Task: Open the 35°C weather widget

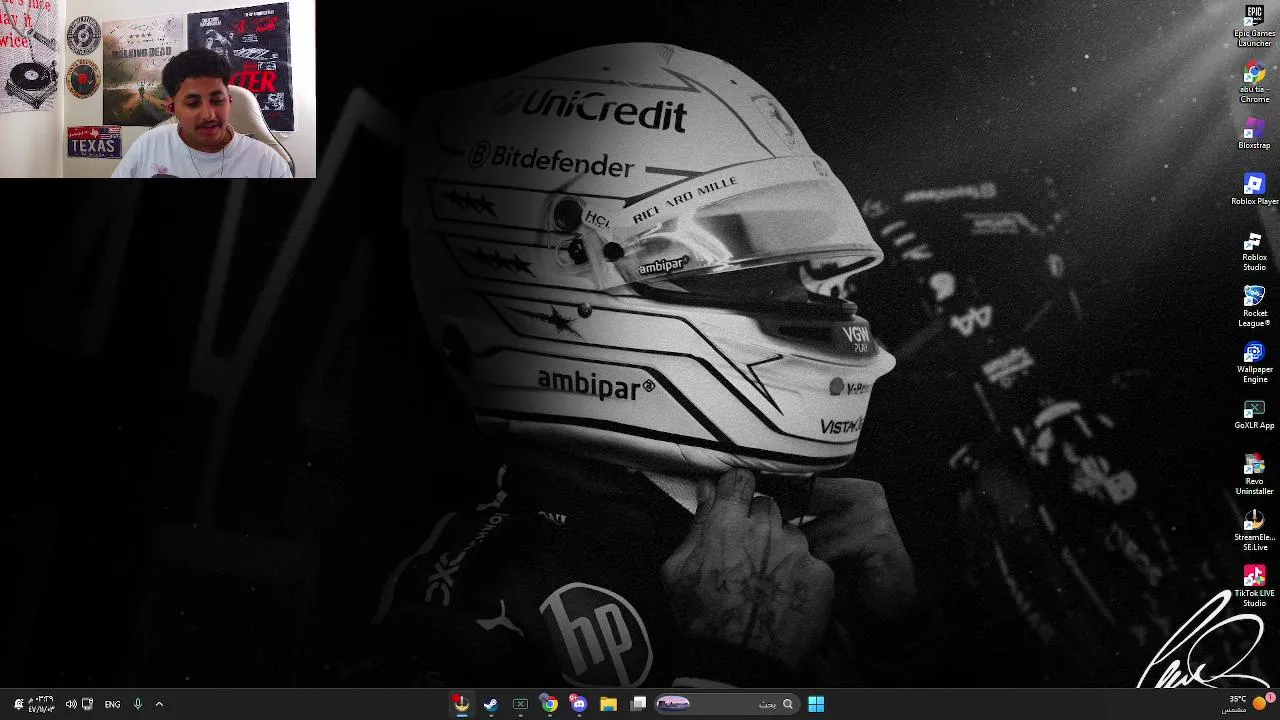Action: click(x=1247, y=703)
